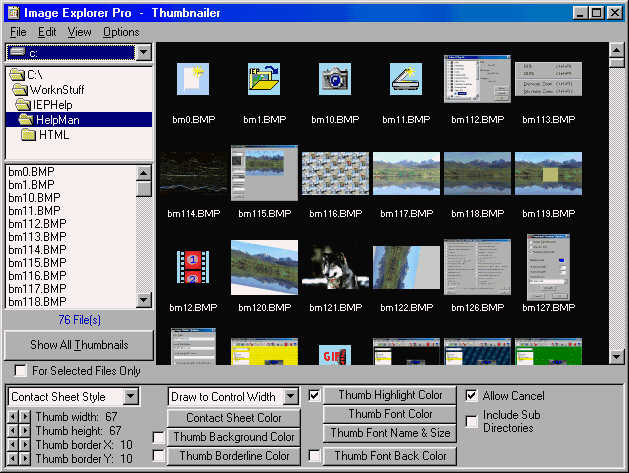Image resolution: width=629 pixels, height=473 pixels.
Task: Decrease Thumb height with left arrow
Action: coord(13,431)
